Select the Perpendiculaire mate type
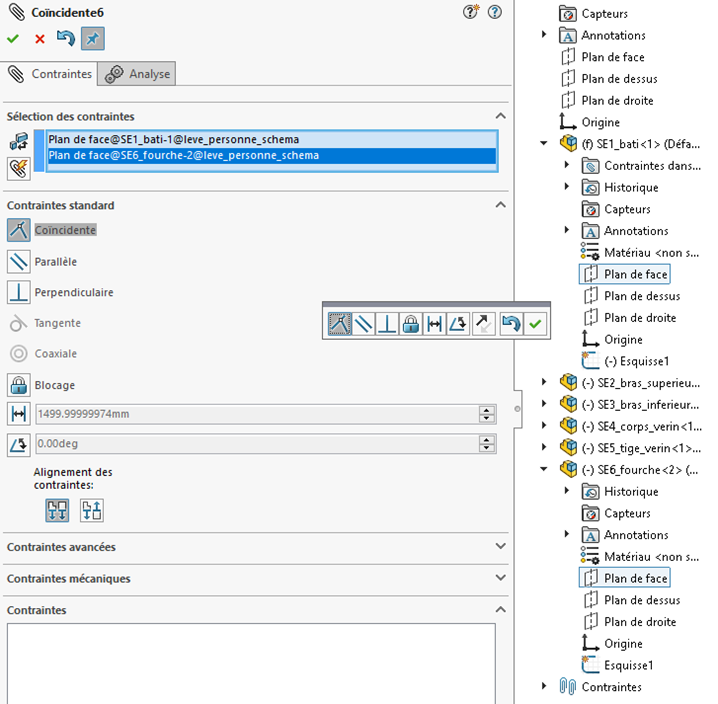The width and height of the screenshot is (718, 704). [60, 292]
